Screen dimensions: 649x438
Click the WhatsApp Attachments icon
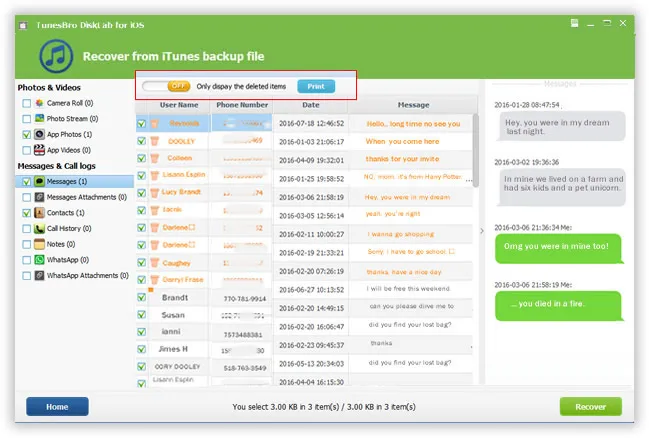click(39, 275)
